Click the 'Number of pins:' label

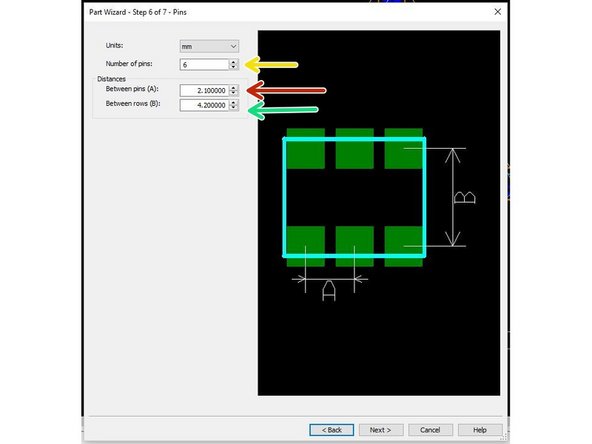tap(129, 64)
